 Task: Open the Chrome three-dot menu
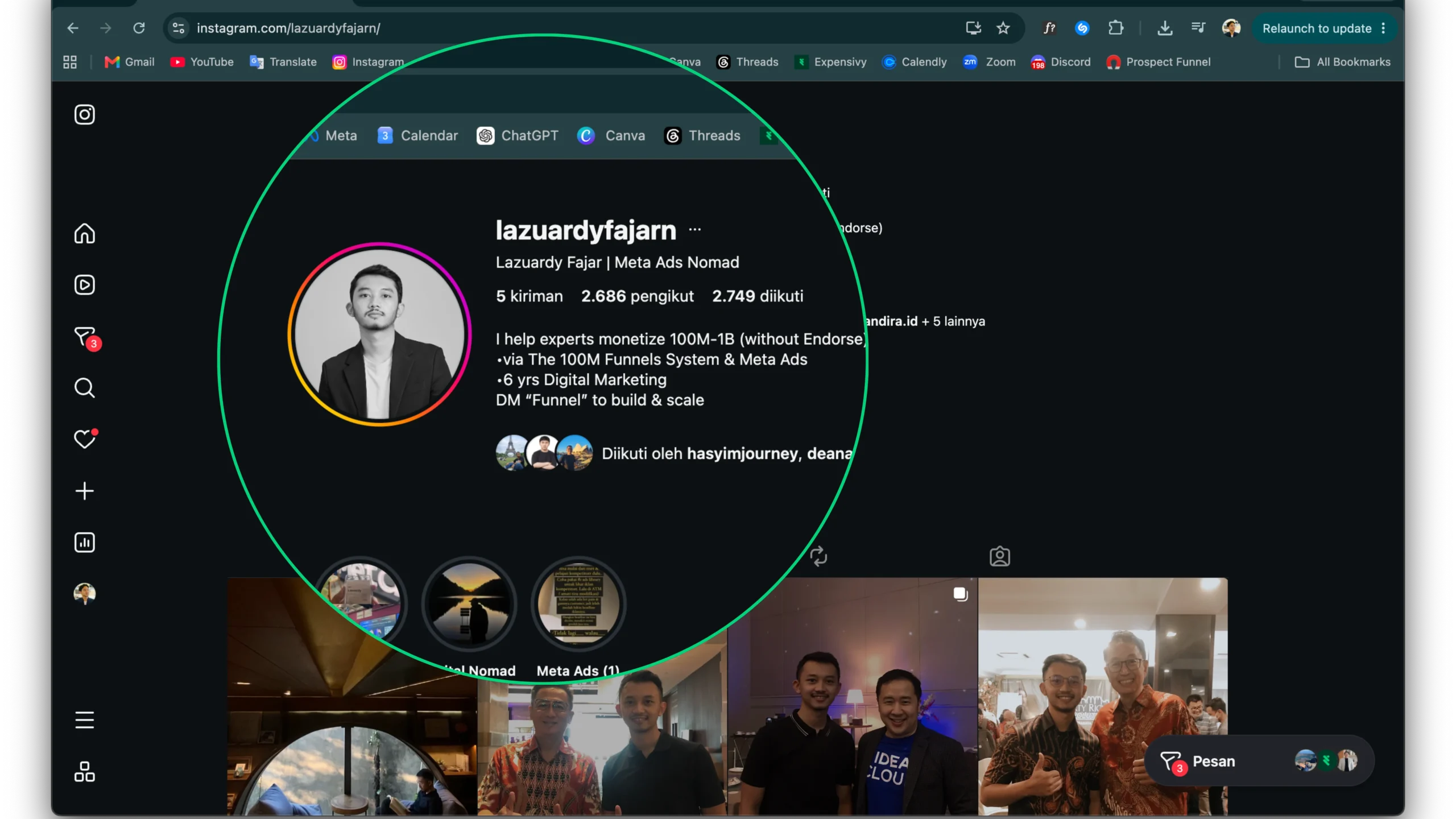tap(1383, 28)
